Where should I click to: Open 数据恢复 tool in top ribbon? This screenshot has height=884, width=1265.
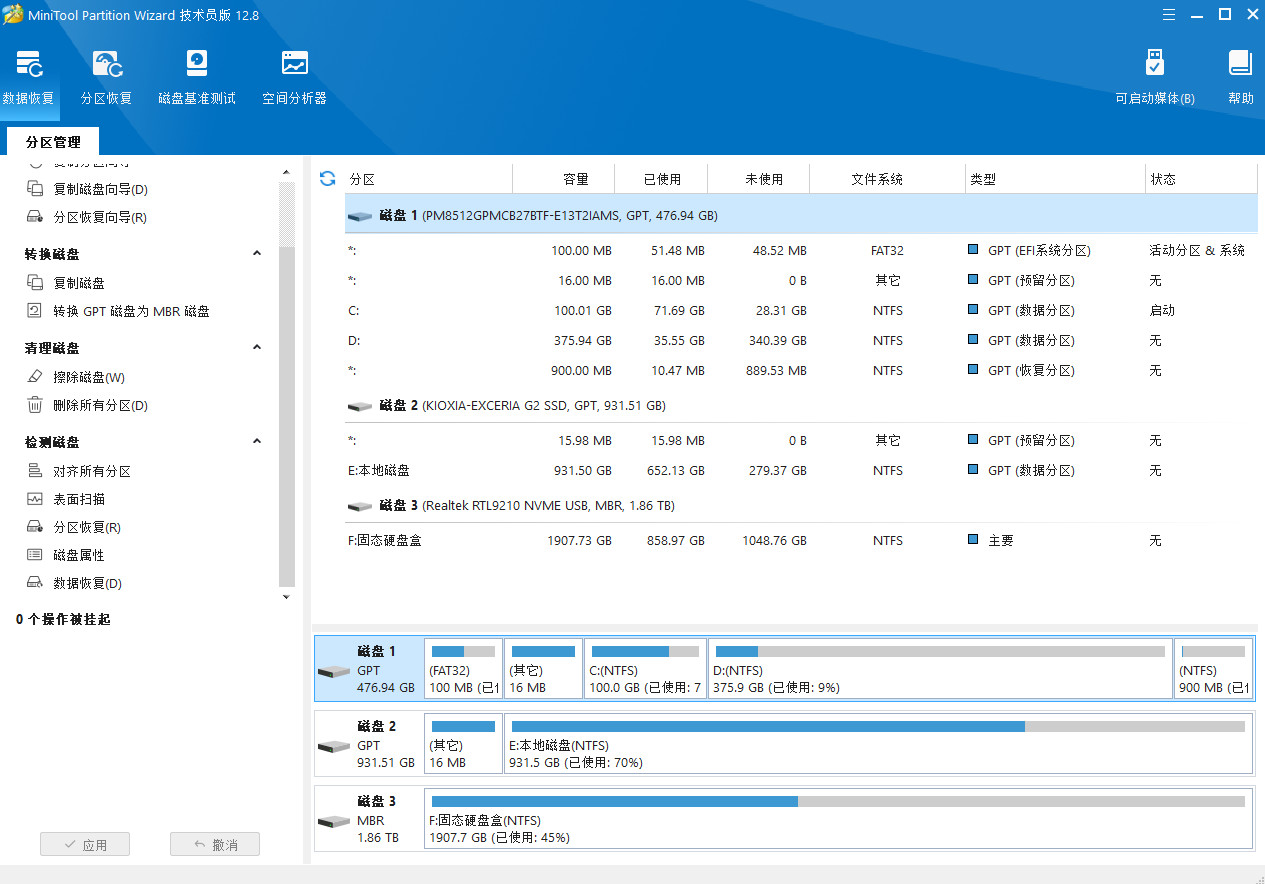[x=30, y=77]
